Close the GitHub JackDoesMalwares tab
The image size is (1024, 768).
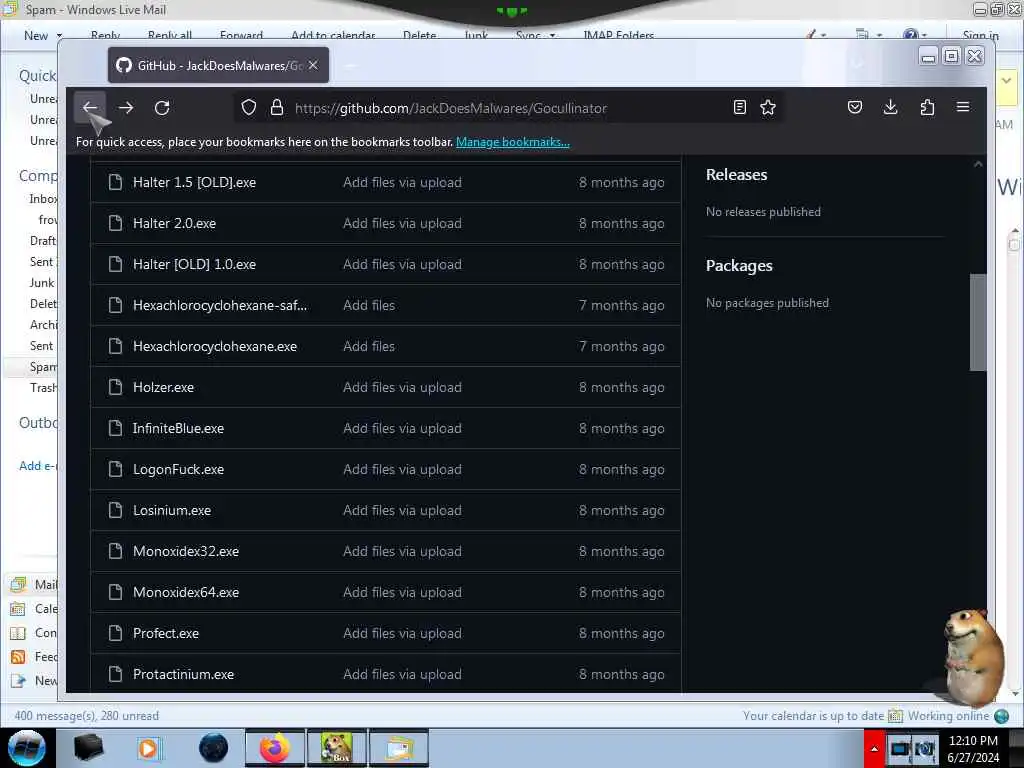click(x=313, y=65)
